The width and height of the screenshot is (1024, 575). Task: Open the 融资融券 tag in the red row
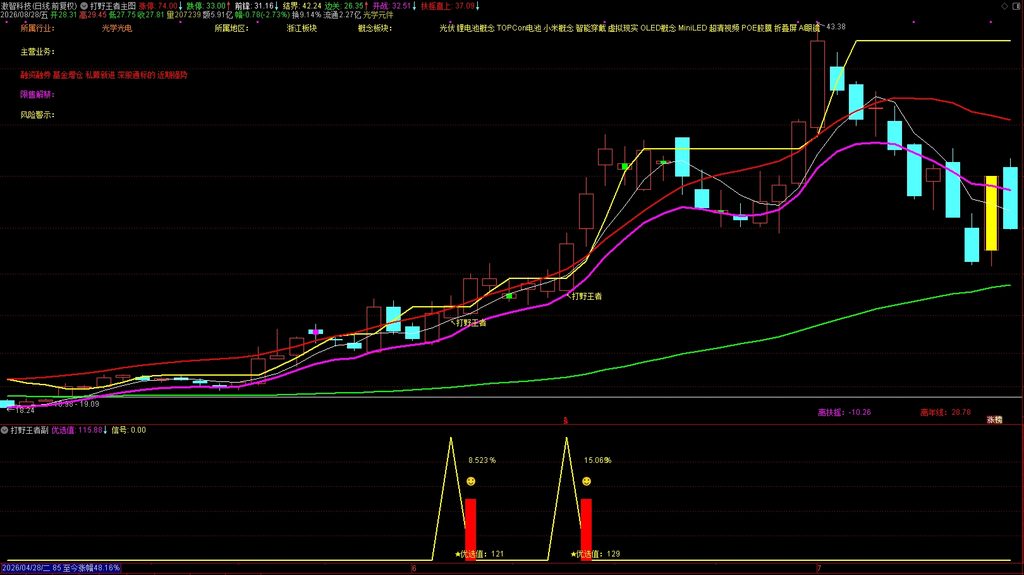point(35,75)
